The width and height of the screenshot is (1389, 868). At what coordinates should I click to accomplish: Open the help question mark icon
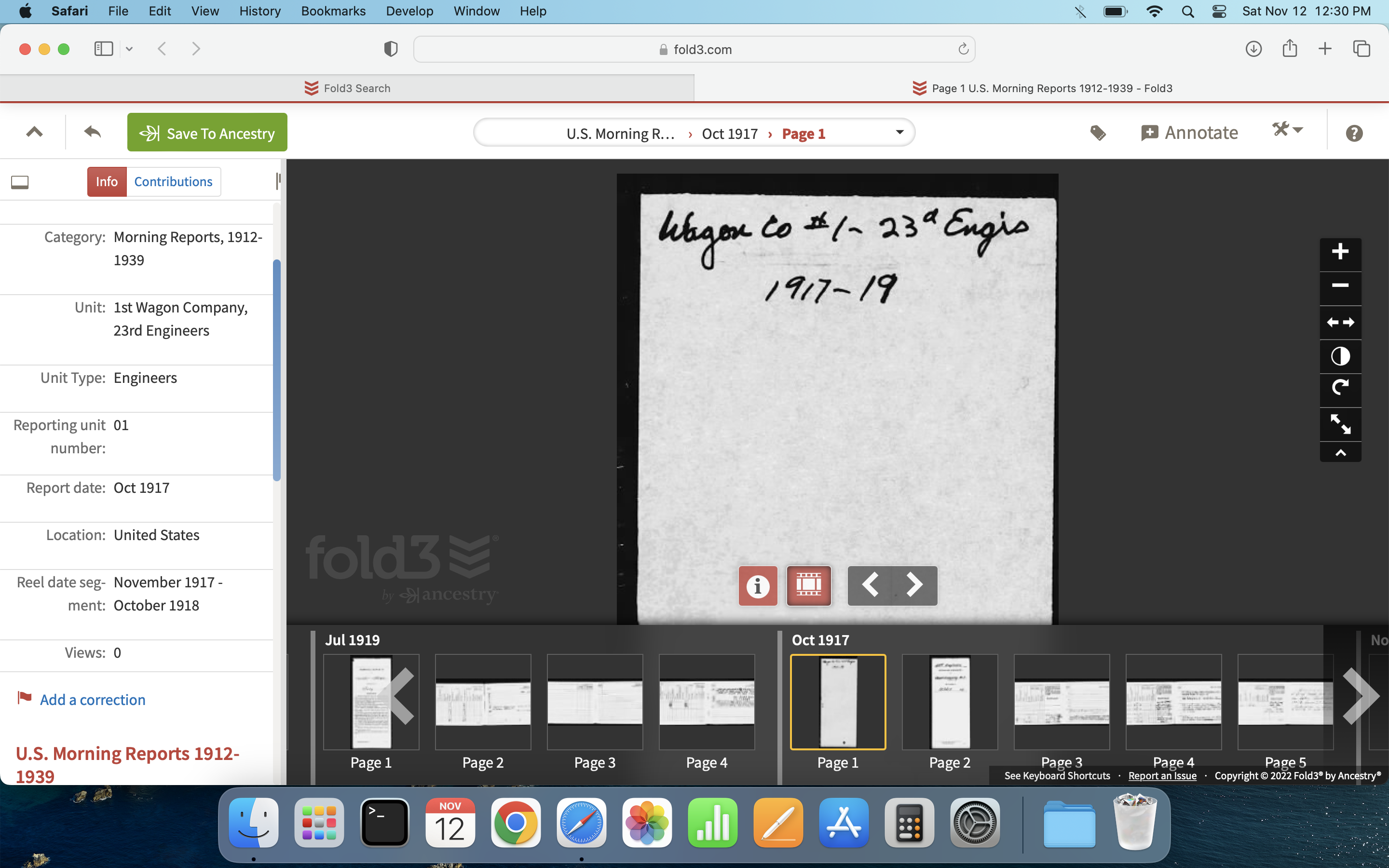tap(1354, 133)
